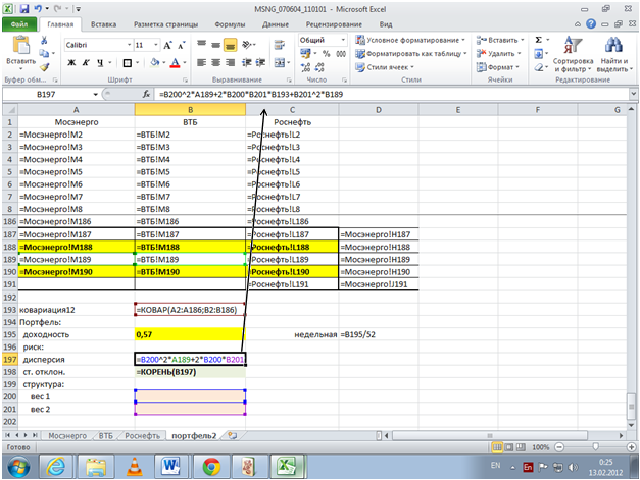Align text left in cell
The width and height of the screenshot is (640, 480).
click(201, 62)
